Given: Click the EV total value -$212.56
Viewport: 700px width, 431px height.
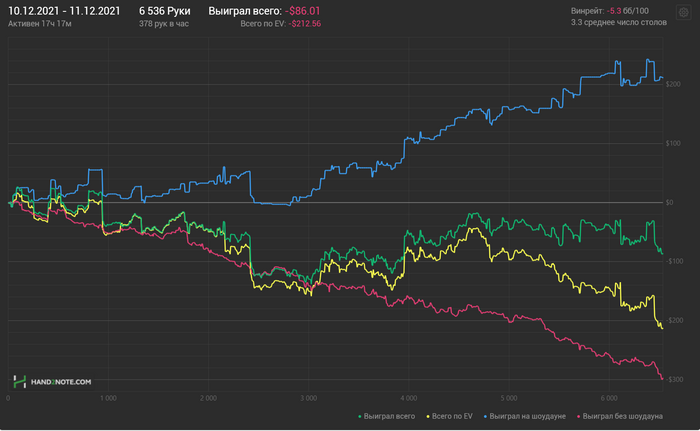Looking at the screenshot, I should 304,24.
